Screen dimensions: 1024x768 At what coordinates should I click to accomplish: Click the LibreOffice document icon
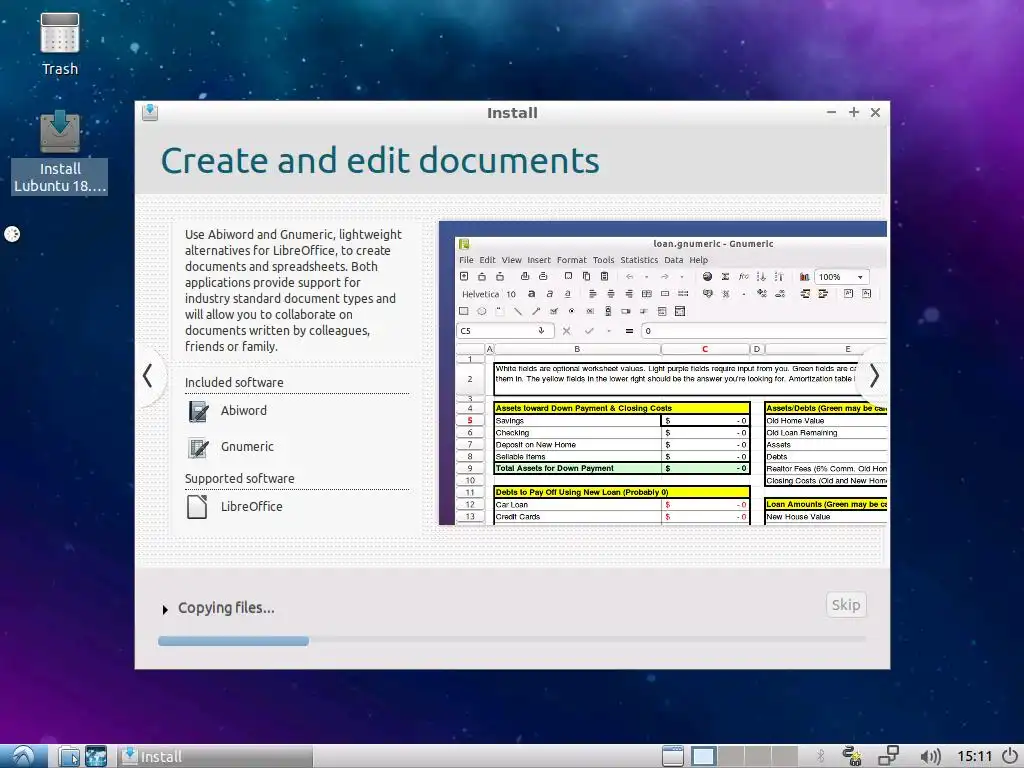point(197,506)
